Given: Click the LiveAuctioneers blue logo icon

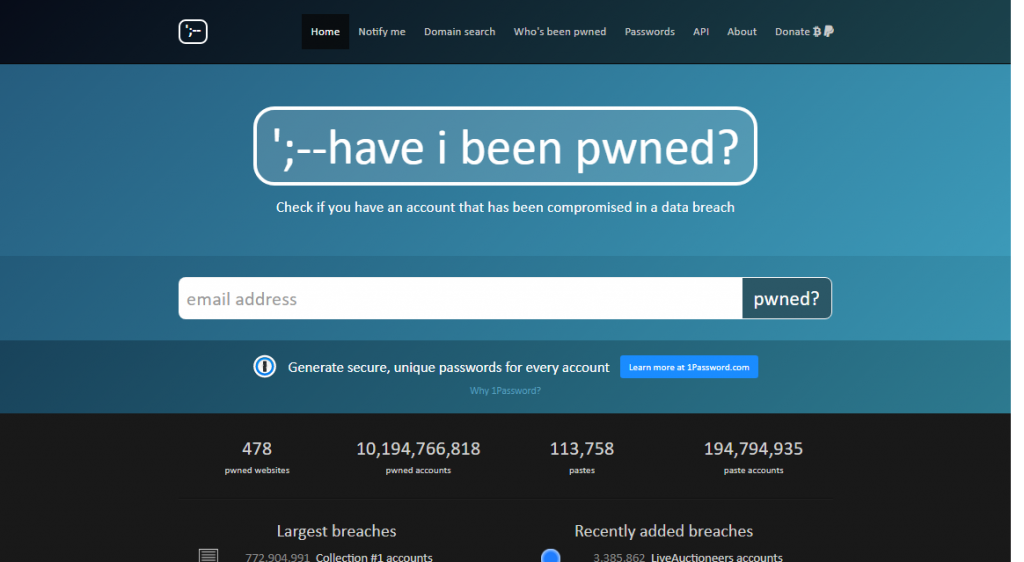Looking at the screenshot, I should pos(551,555).
